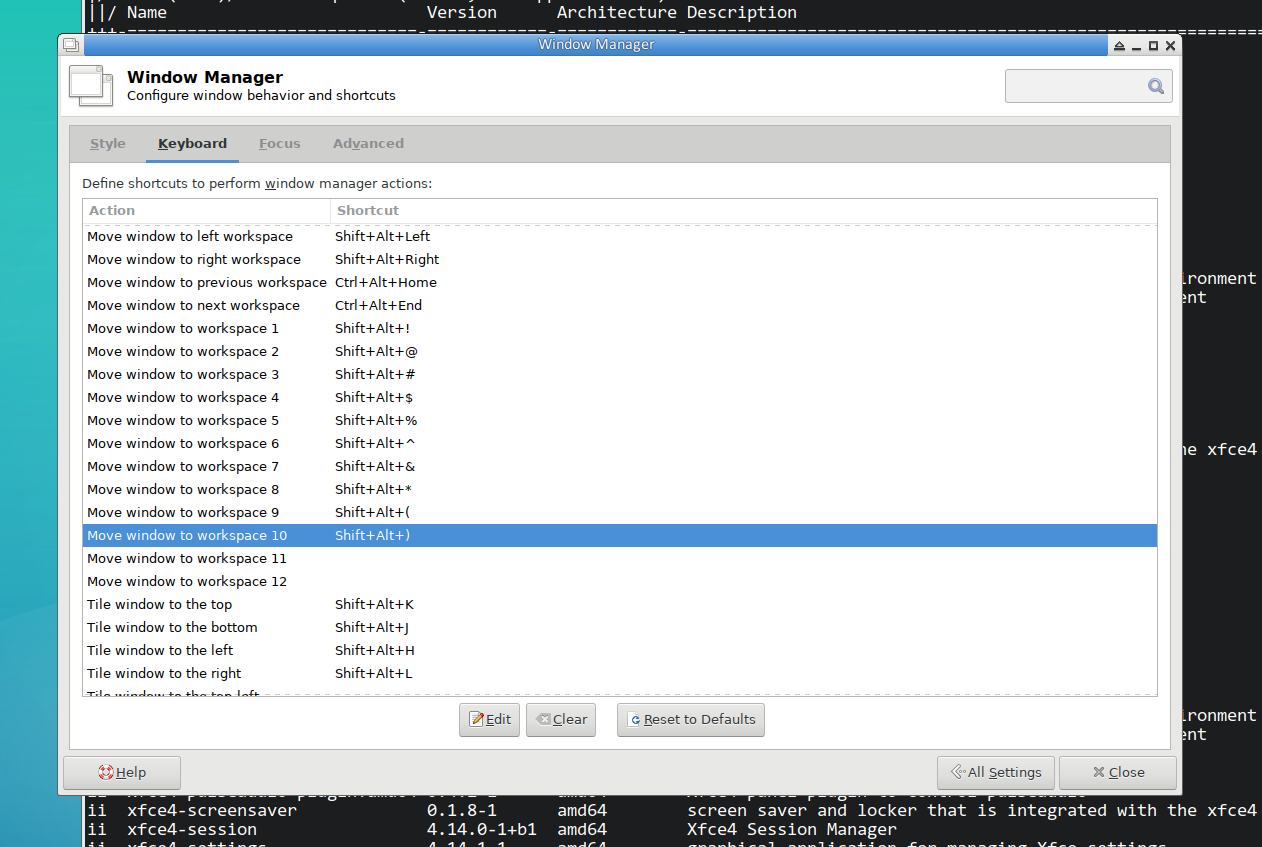This screenshot has height=847, width=1262.
Task: Switch to the Style tab
Action: pyautogui.click(x=108, y=144)
